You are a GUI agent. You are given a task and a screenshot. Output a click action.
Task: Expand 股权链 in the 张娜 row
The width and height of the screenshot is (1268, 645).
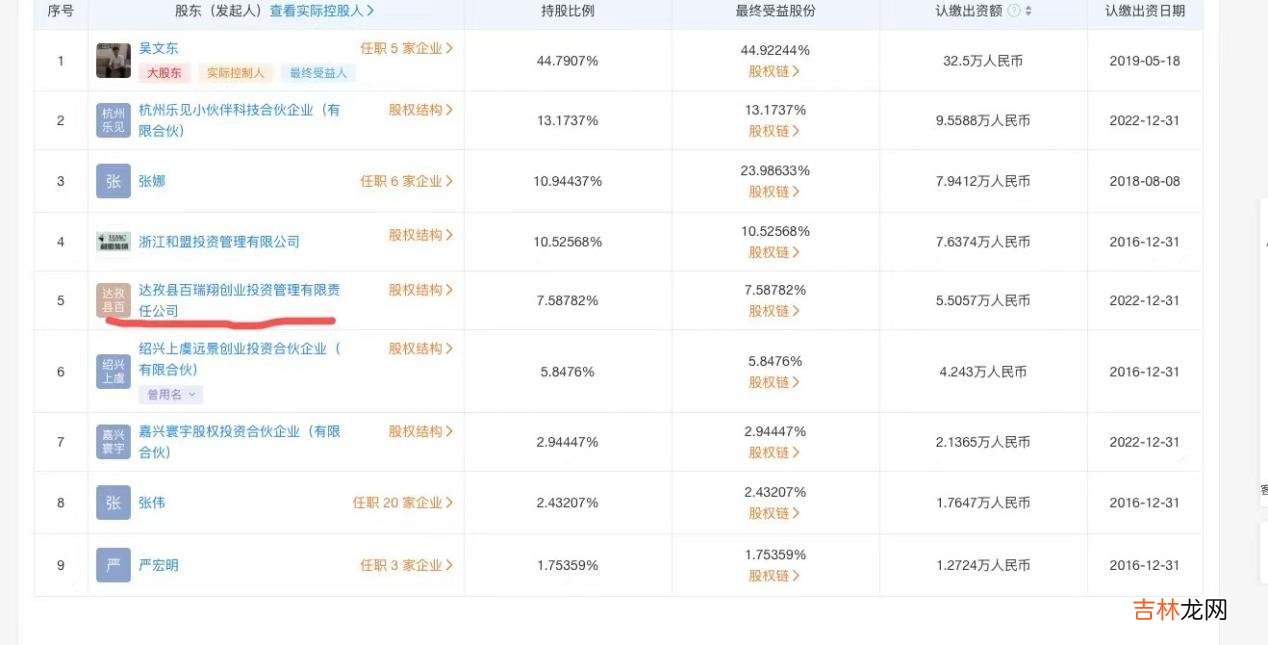[774, 191]
